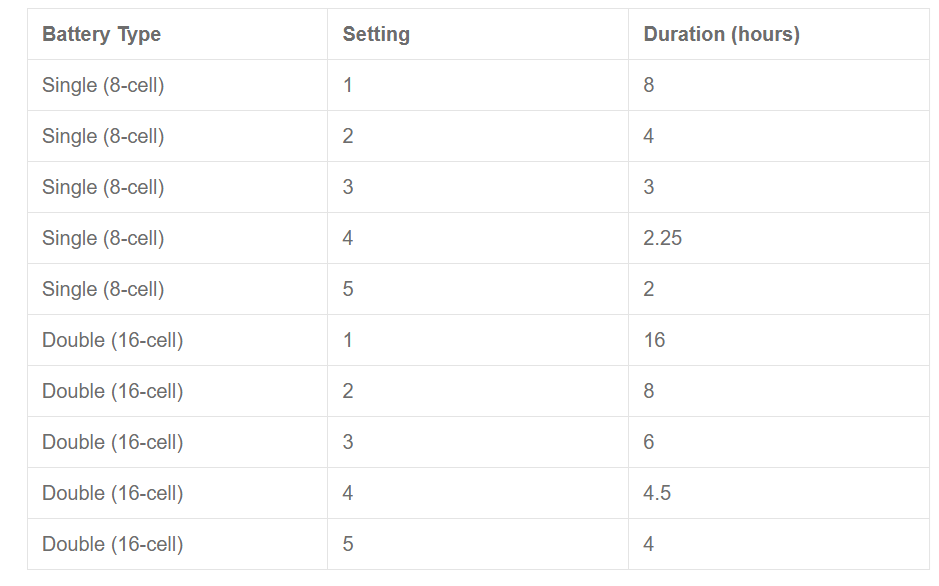
Task: Click setting 4 in the 2.25 duration row
Action: (348, 238)
